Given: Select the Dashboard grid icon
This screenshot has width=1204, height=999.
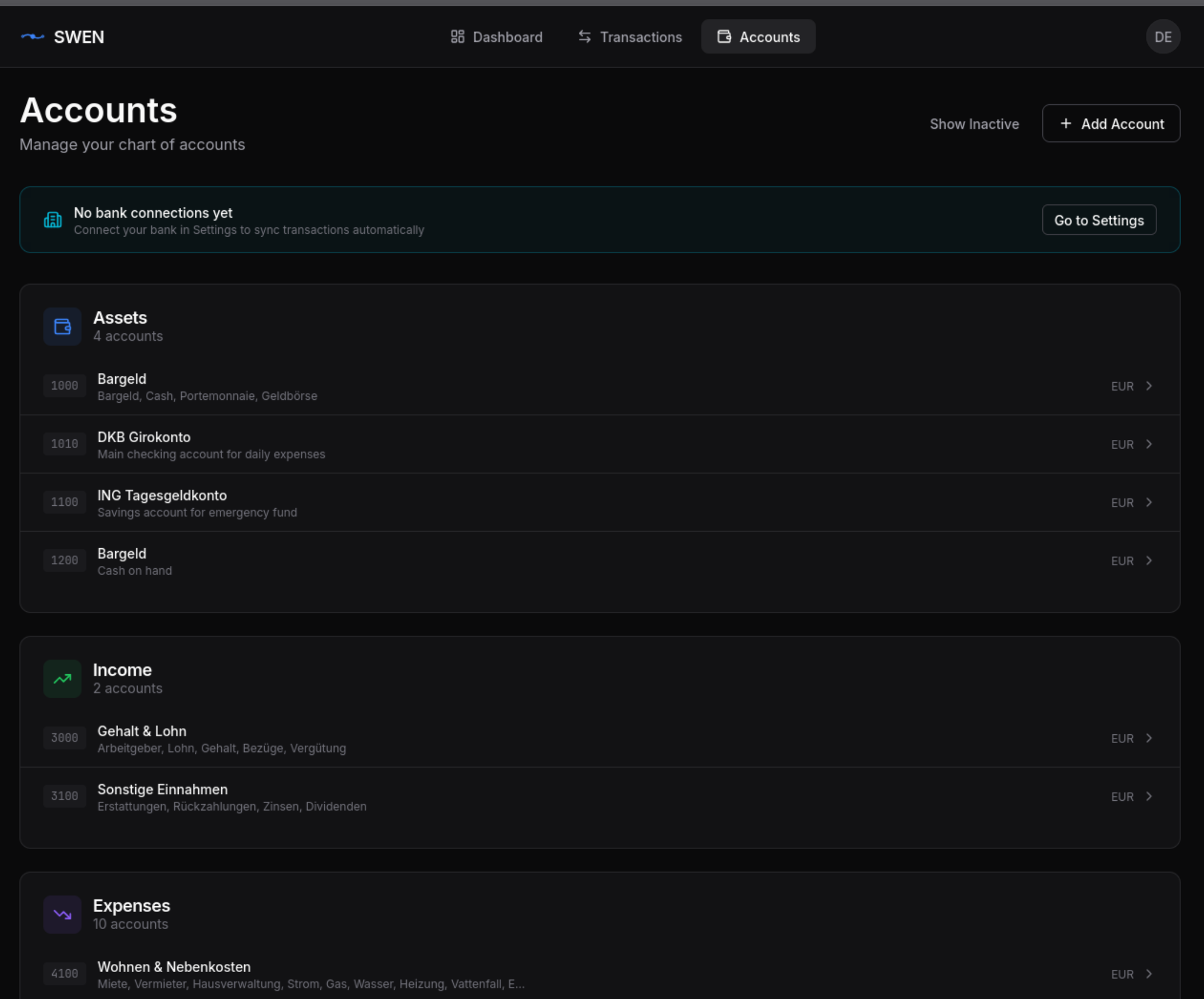Looking at the screenshot, I should point(457,36).
